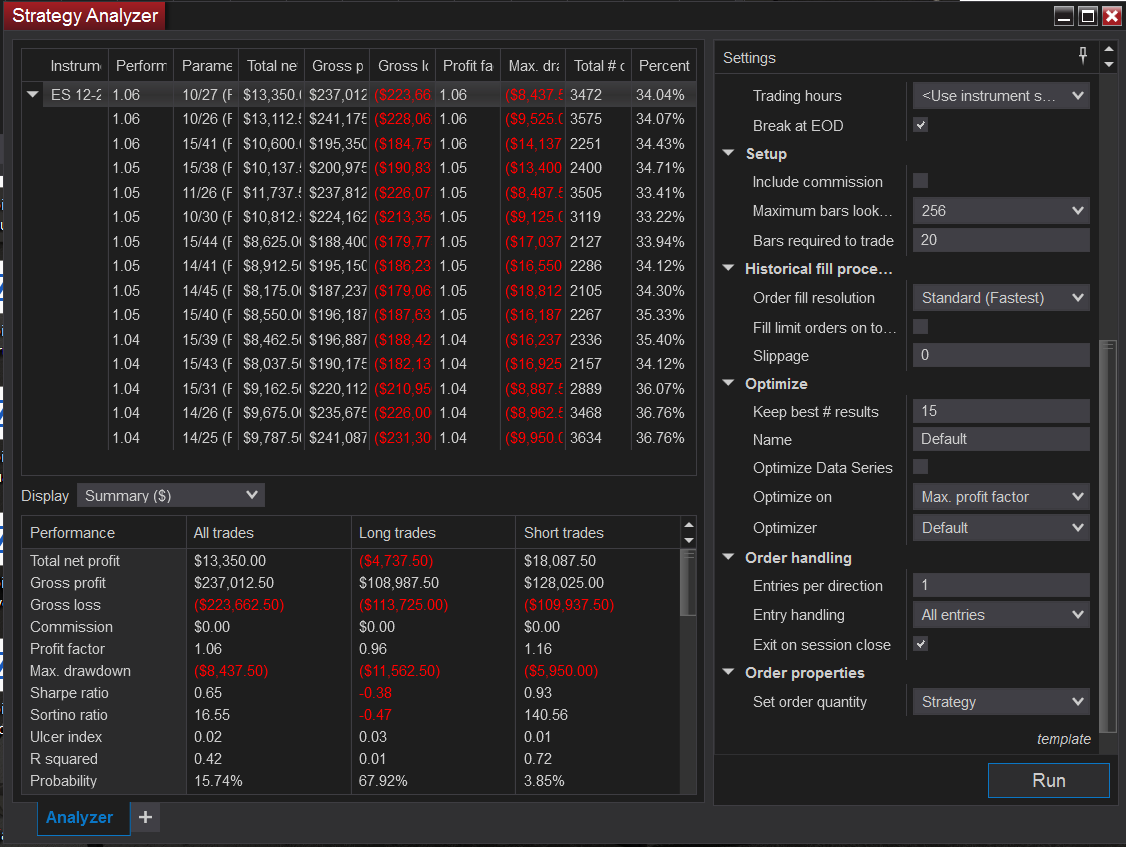Edit the Bars required to trade field
Screen dimensions: 1126x847
pyautogui.click(x=1001, y=240)
